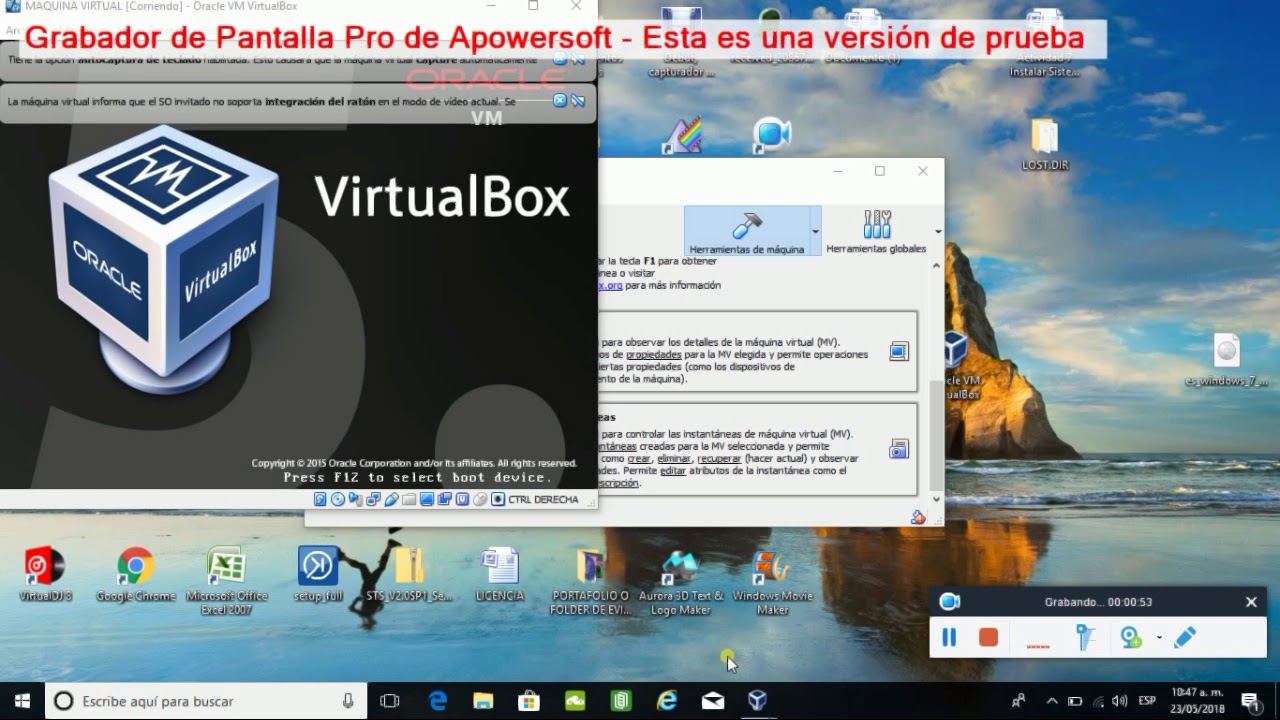Click the snapshots tool icon in Manager
The height and width of the screenshot is (720, 1280).
[898, 449]
